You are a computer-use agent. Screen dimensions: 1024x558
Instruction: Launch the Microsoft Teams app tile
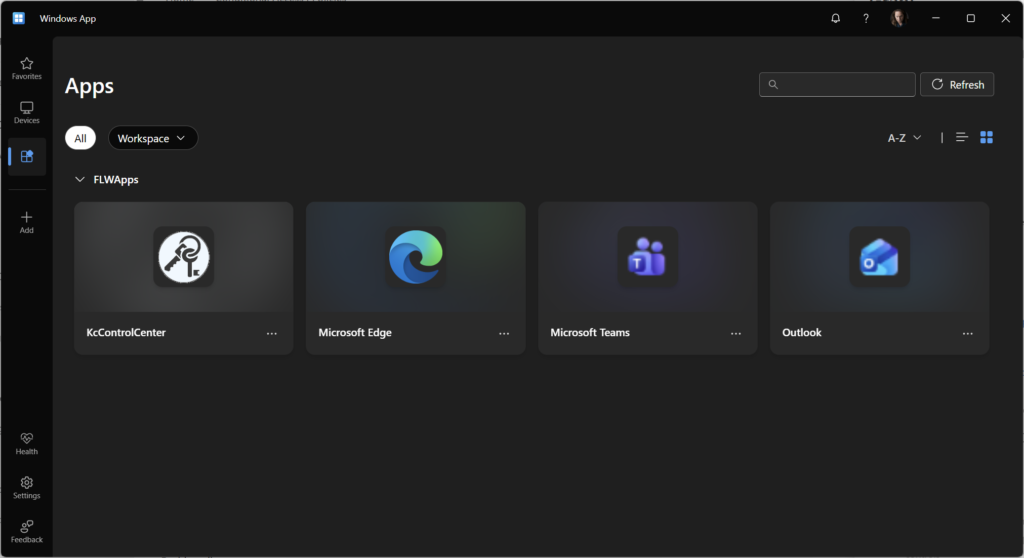(x=647, y=258)
